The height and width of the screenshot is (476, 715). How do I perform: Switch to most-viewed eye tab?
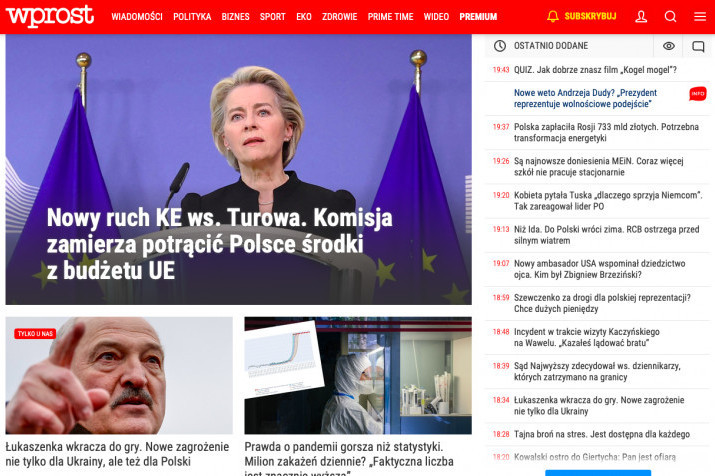[668, 46]
